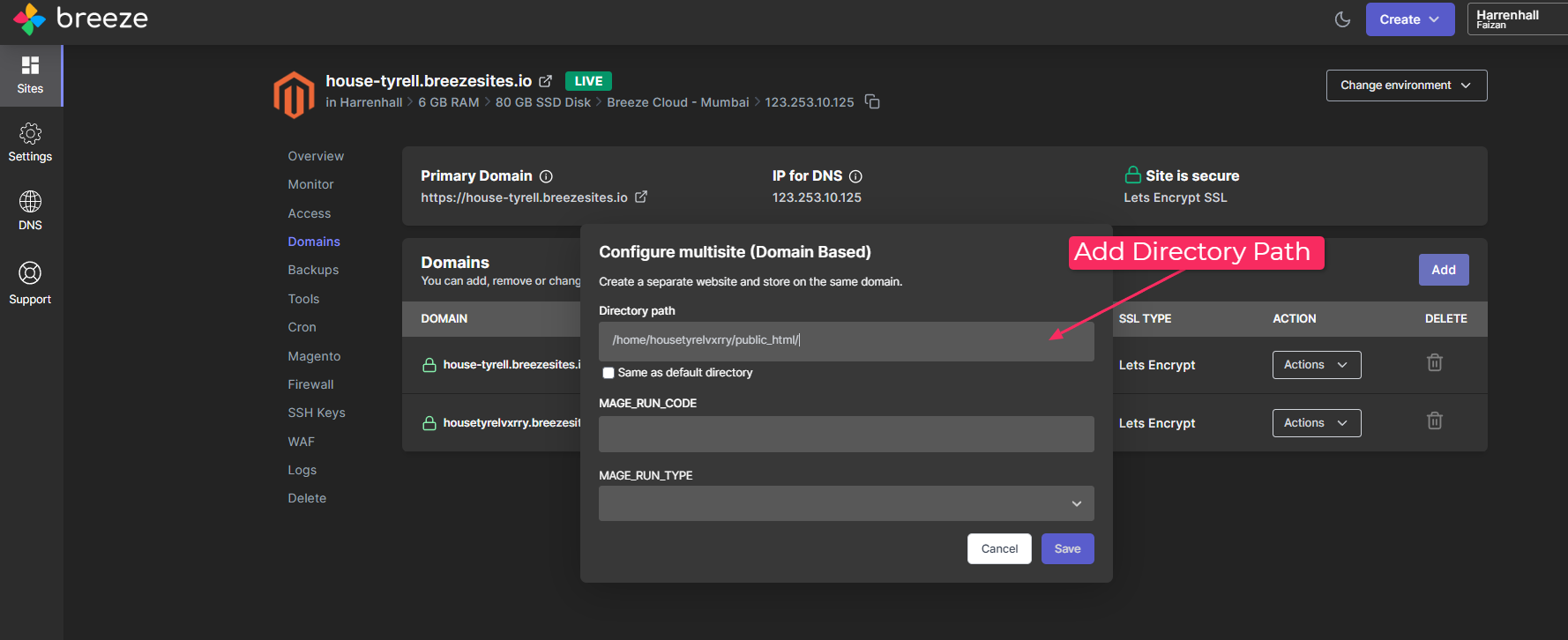Viewport: 1568px width, 640px height.
Task: Open site in new tab icon next to title
Action: click(x=546, y=81)
